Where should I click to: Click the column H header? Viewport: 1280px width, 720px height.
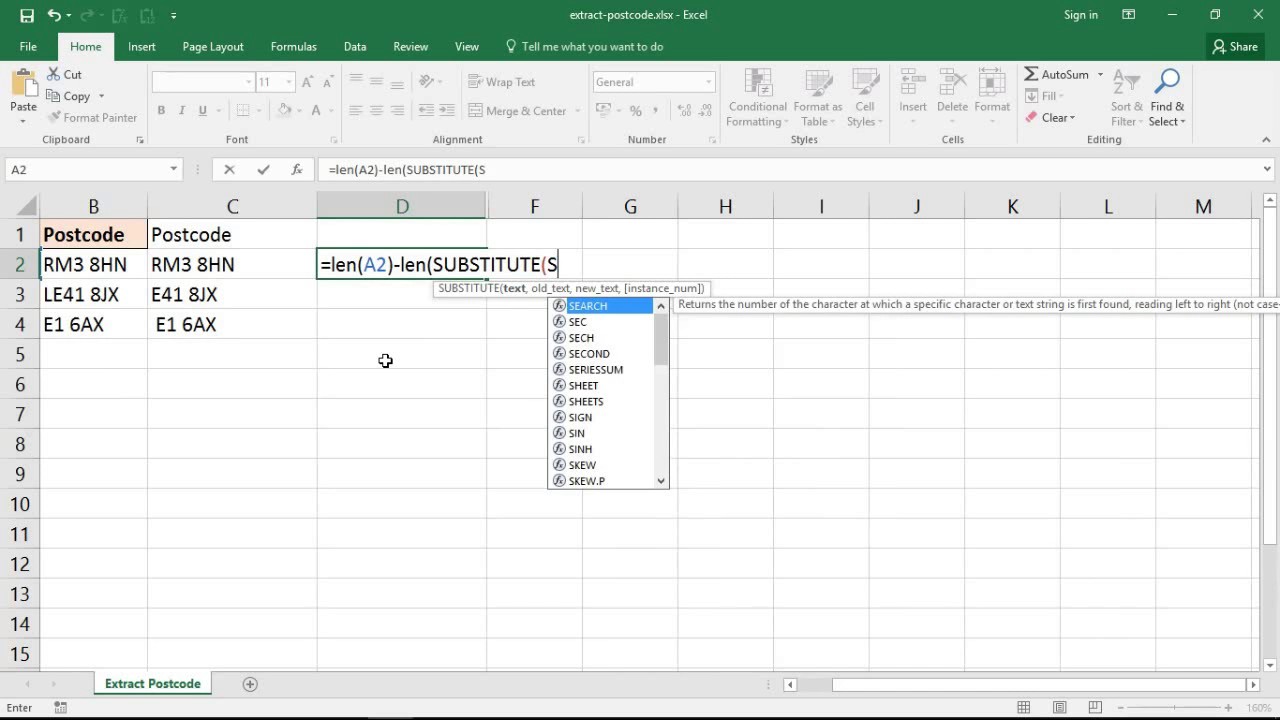pyautogui.click(x=725, y=206)
